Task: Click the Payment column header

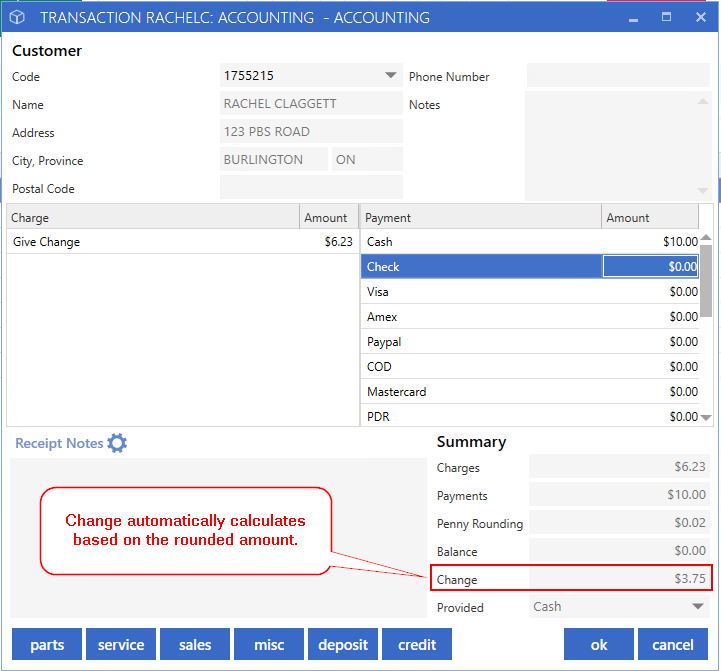Action: pyautogui.click(x=481, y=217)
